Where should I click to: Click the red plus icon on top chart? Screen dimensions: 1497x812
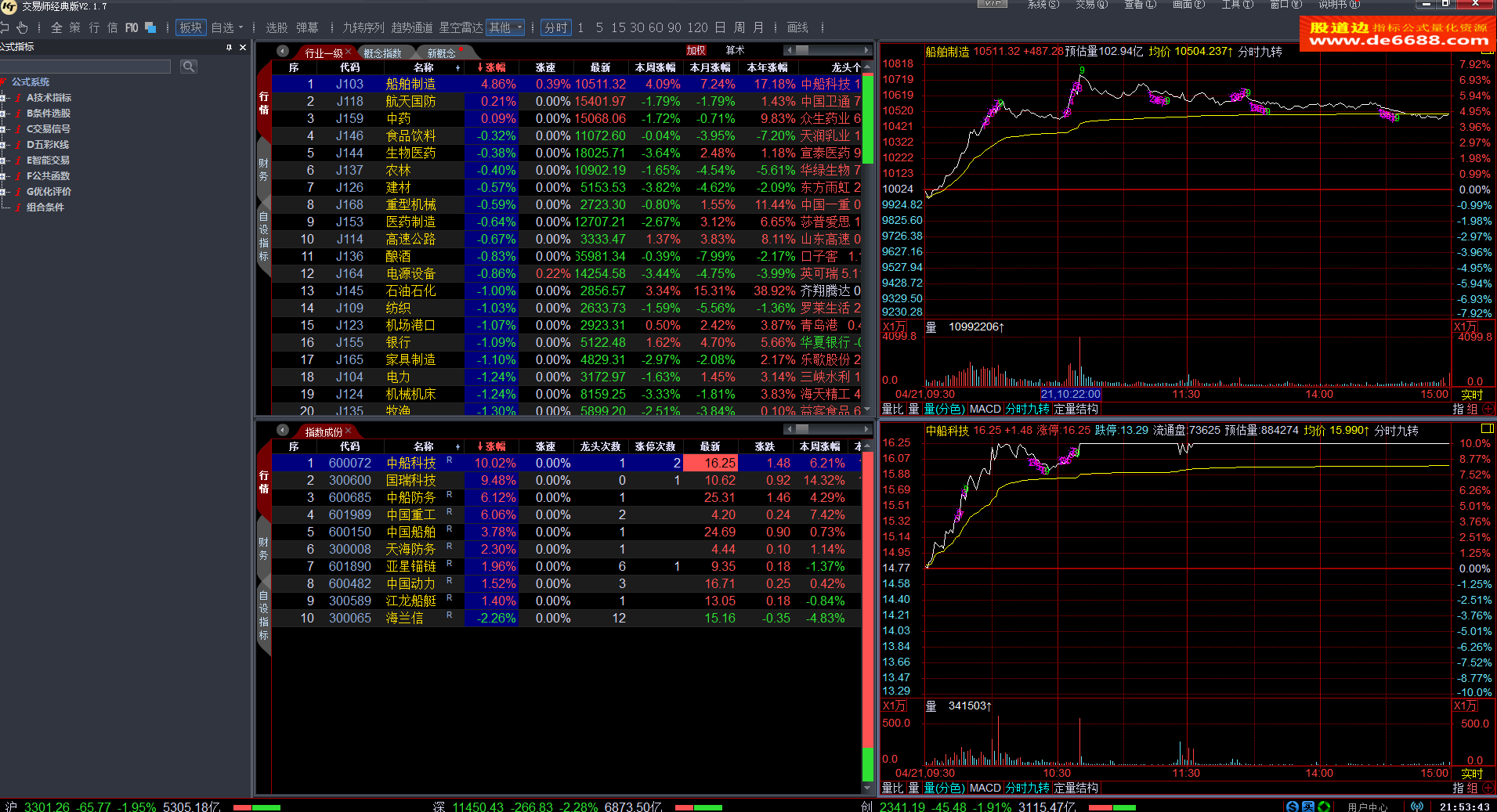click(x=1488, y=409)
